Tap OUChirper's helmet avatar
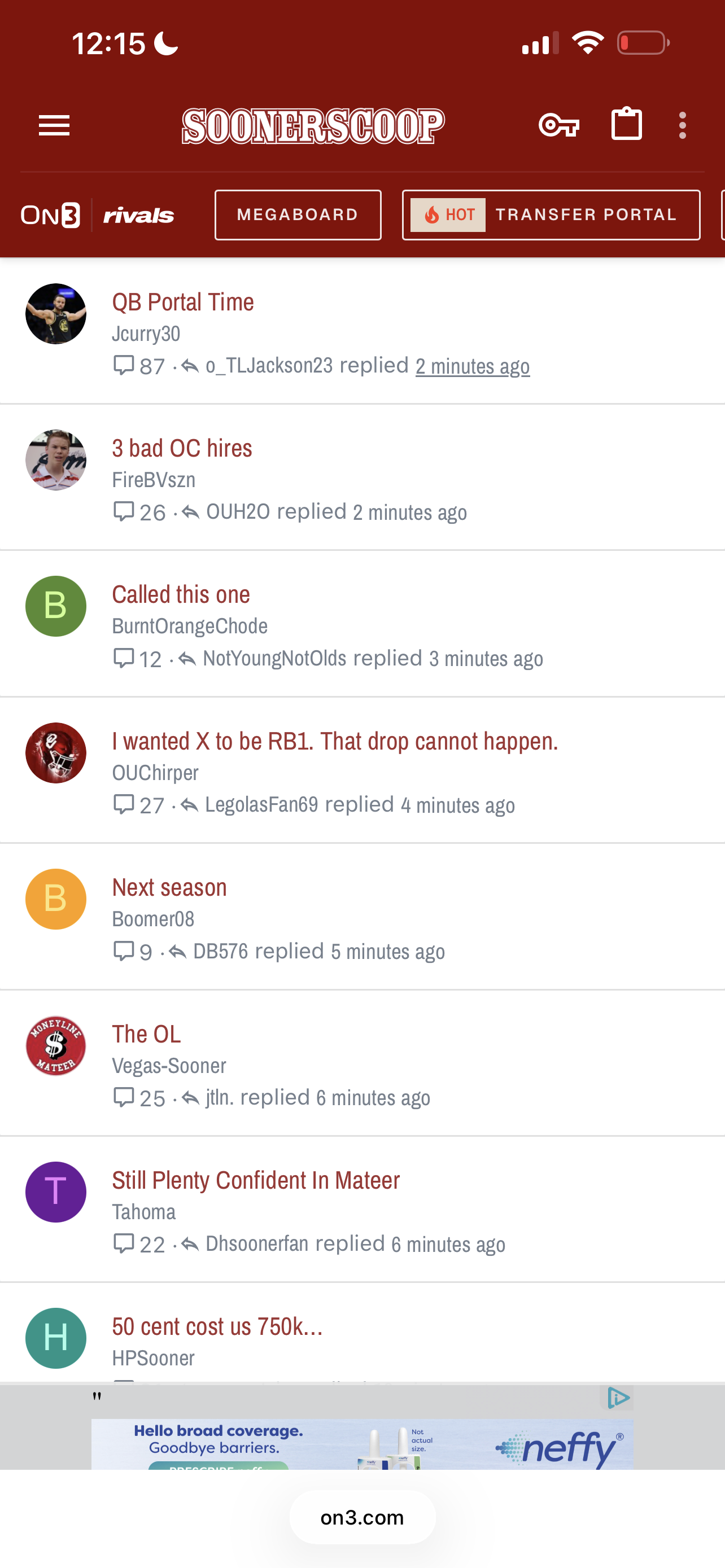 [56, 753]
